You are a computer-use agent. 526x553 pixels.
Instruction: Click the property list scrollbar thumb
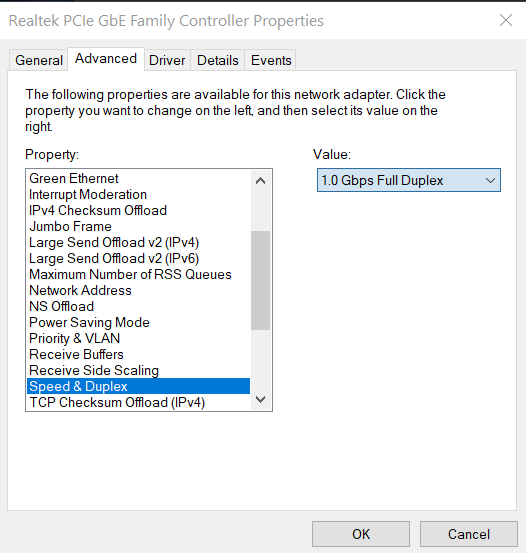[x=260, y=280]
